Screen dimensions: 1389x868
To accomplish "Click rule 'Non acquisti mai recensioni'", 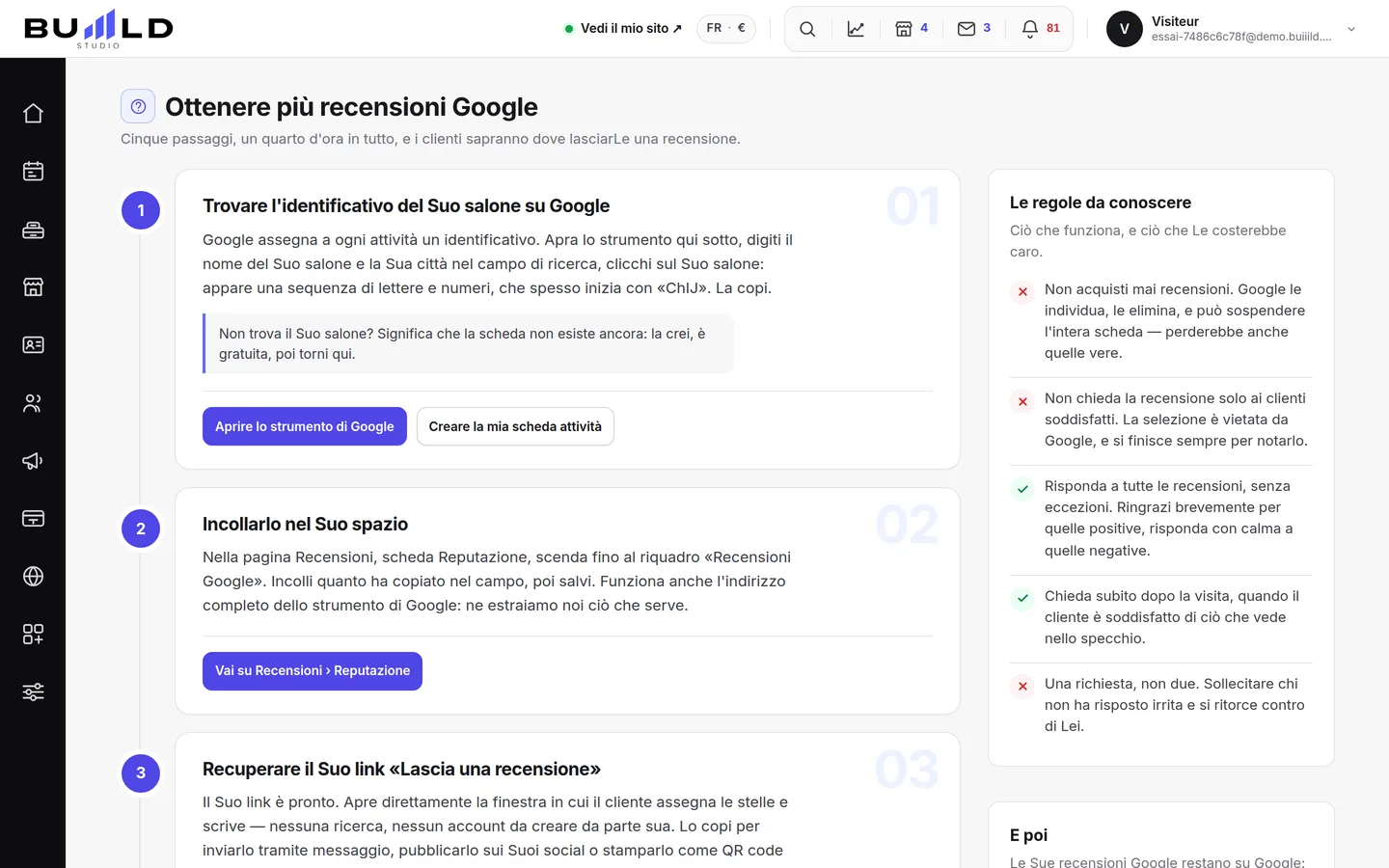I will [x=1161, y=321].
